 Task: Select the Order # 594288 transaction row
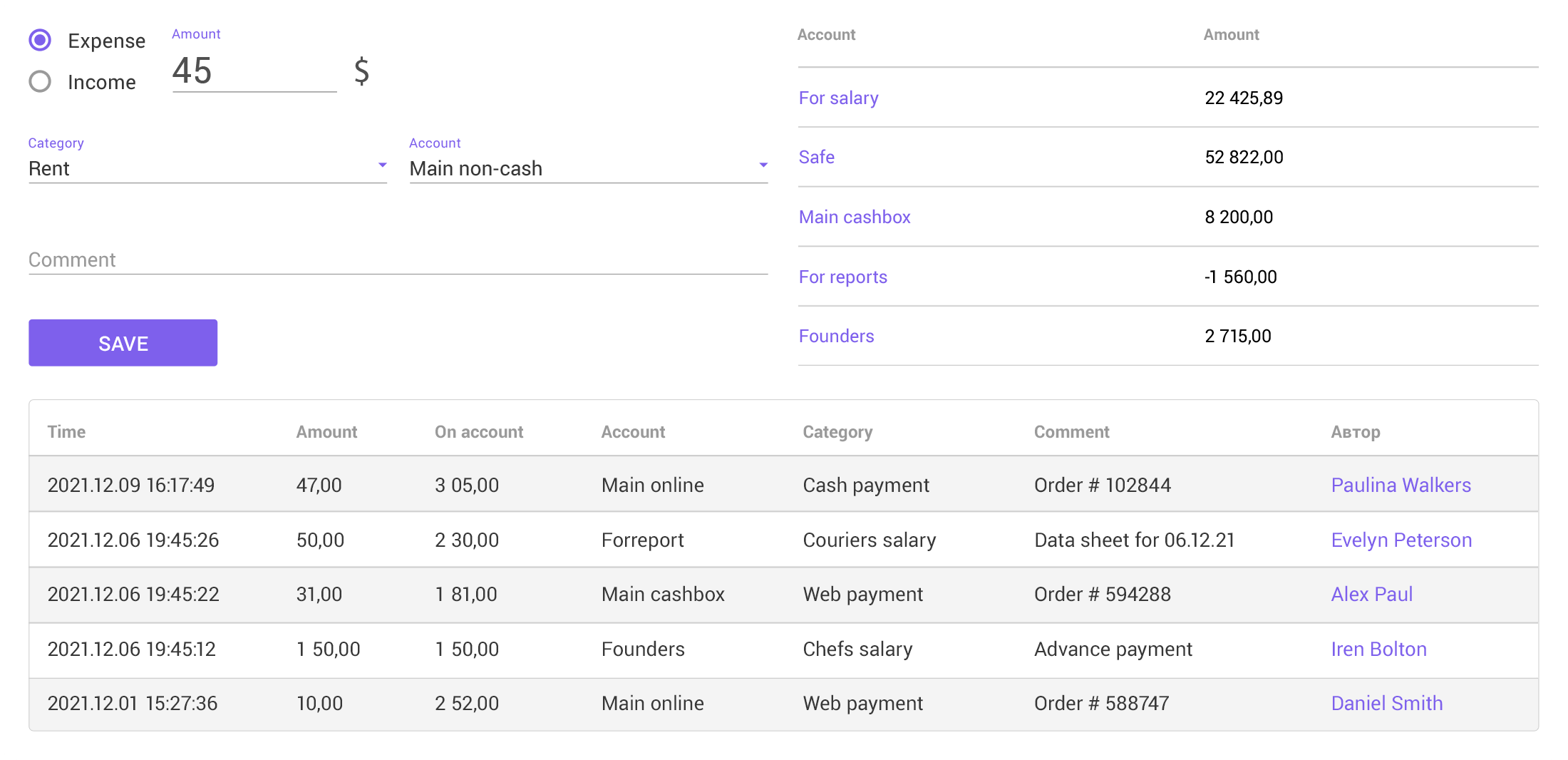click(x=783, y=595)
